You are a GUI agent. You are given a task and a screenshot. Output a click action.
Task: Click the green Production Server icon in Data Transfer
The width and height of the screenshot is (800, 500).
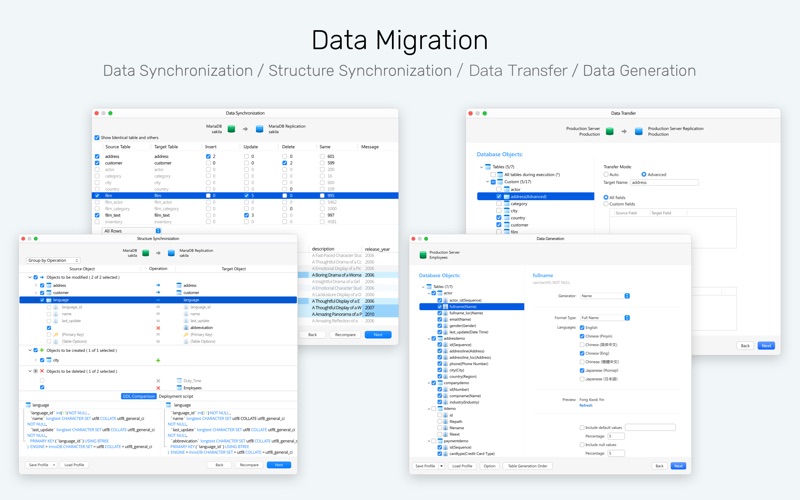coord(610,131)
